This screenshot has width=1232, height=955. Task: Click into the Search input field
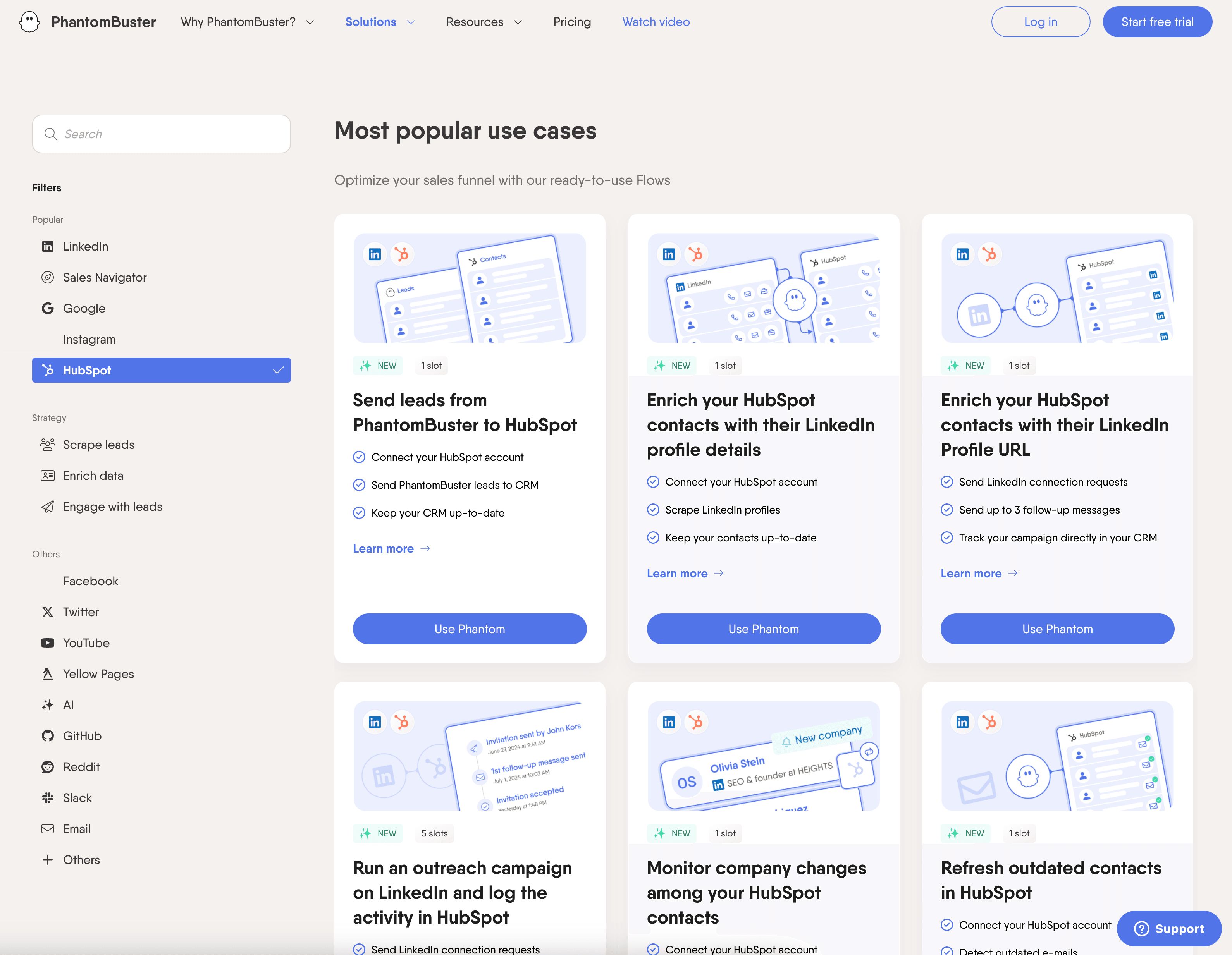[161, 134]
